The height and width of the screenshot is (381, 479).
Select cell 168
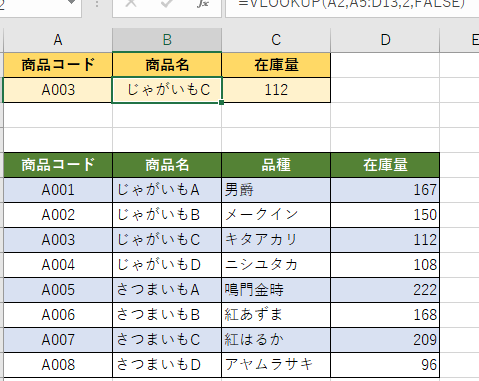click(385, 315)
